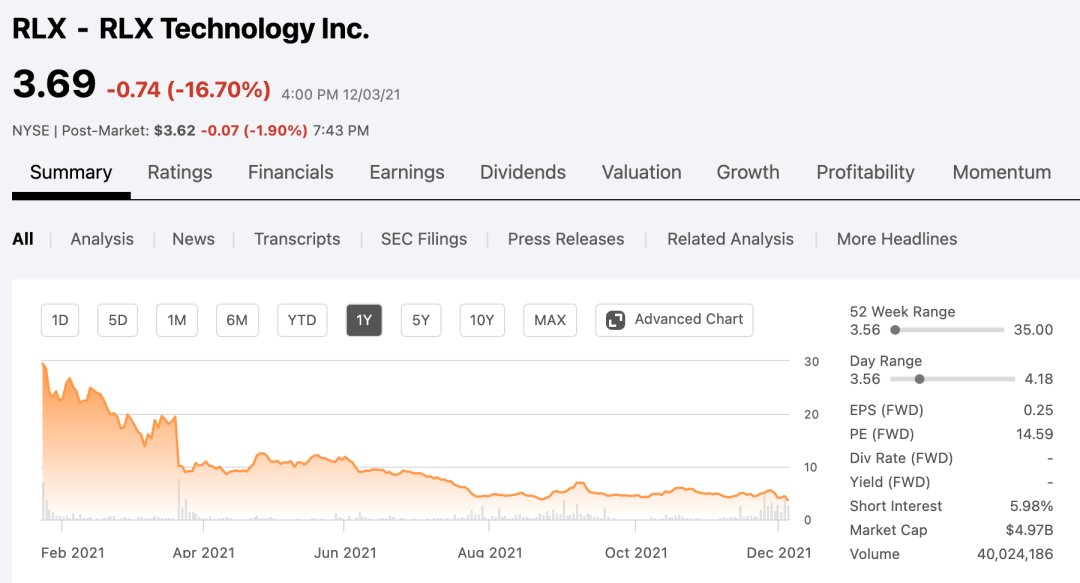Show year-to-date YTD chart
The image size is (1080, 583).
coord(302,320)
